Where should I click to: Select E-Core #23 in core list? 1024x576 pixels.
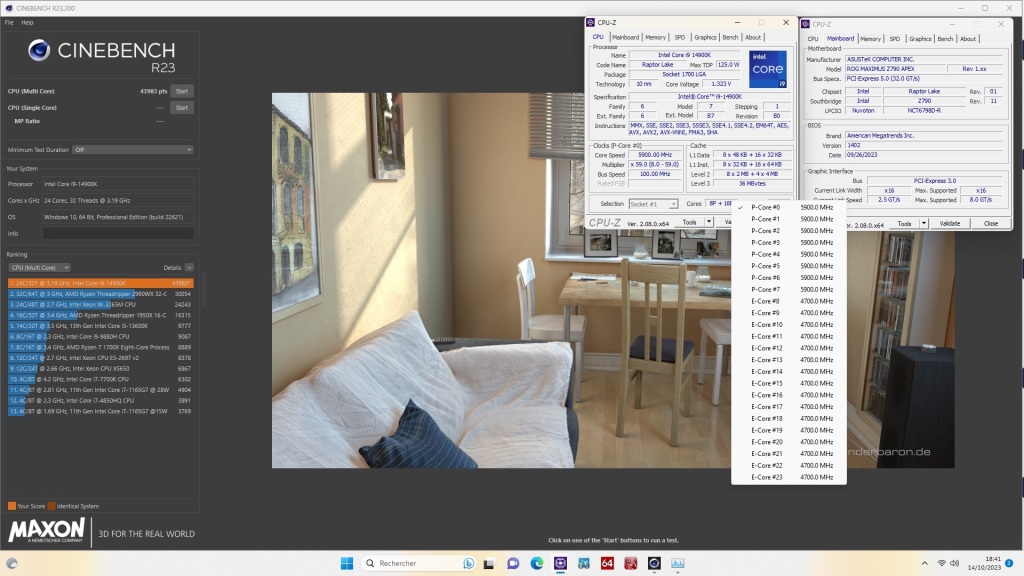(x=789, y=477)
